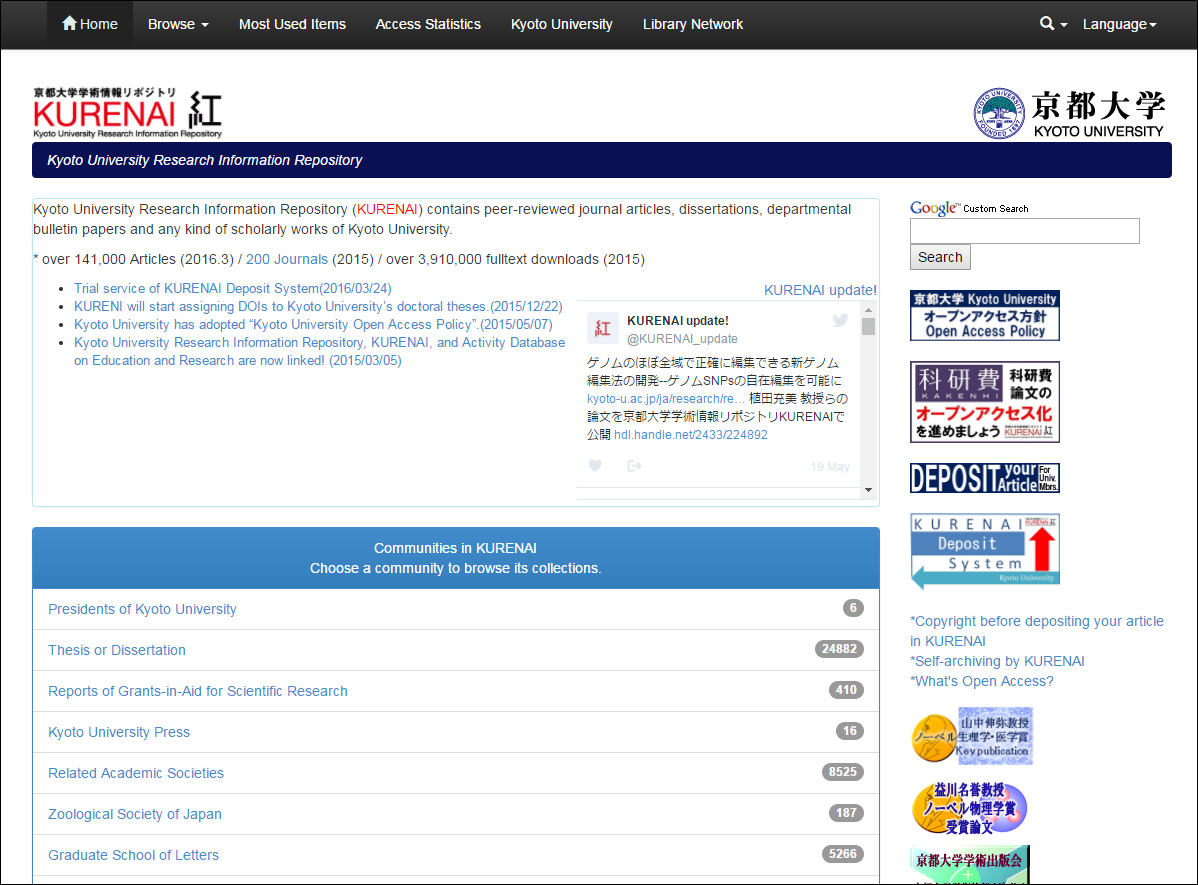
Task: Open the Browse dropdown menu
Action: click(178, 24)
